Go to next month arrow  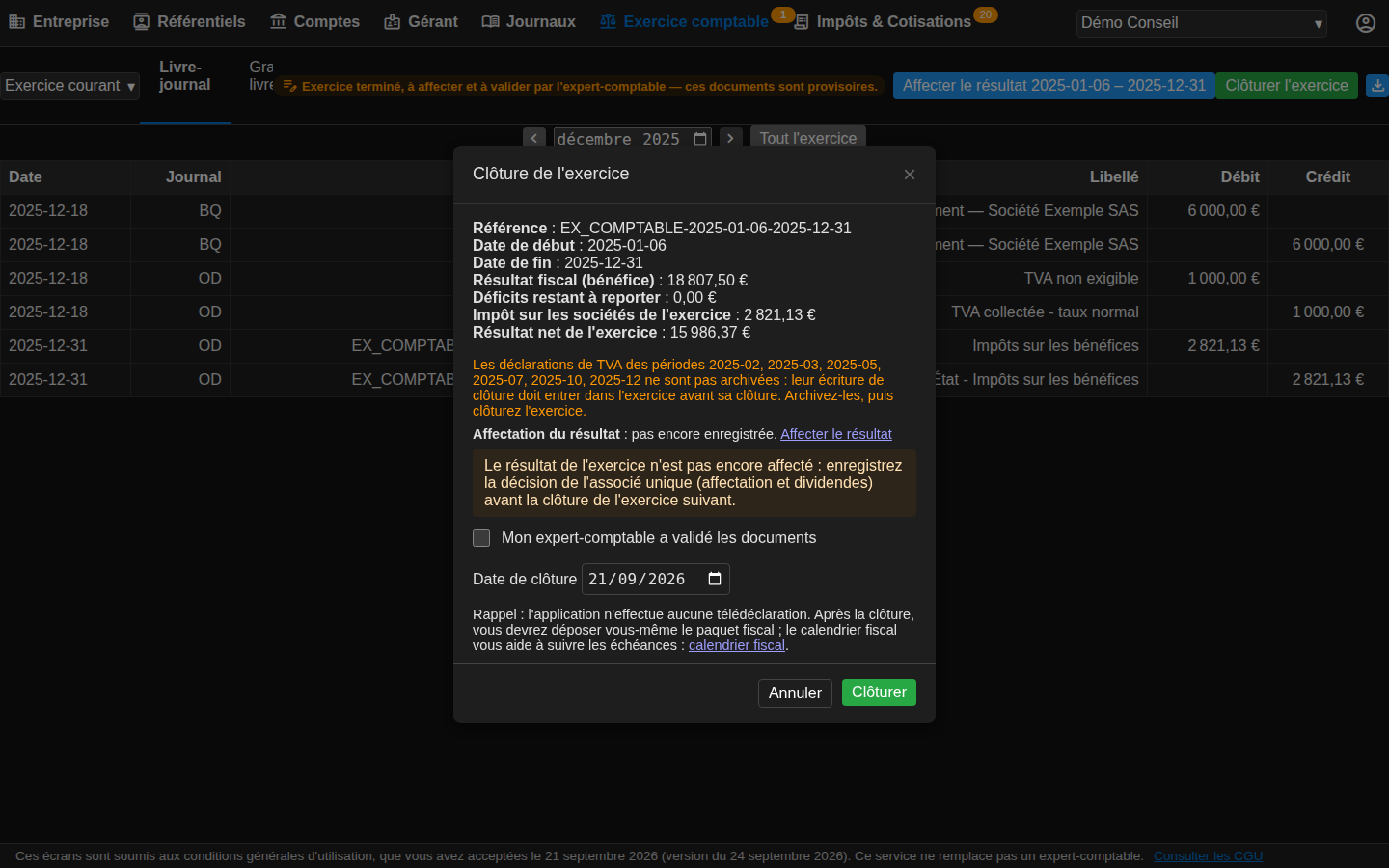tap(731, 139)
